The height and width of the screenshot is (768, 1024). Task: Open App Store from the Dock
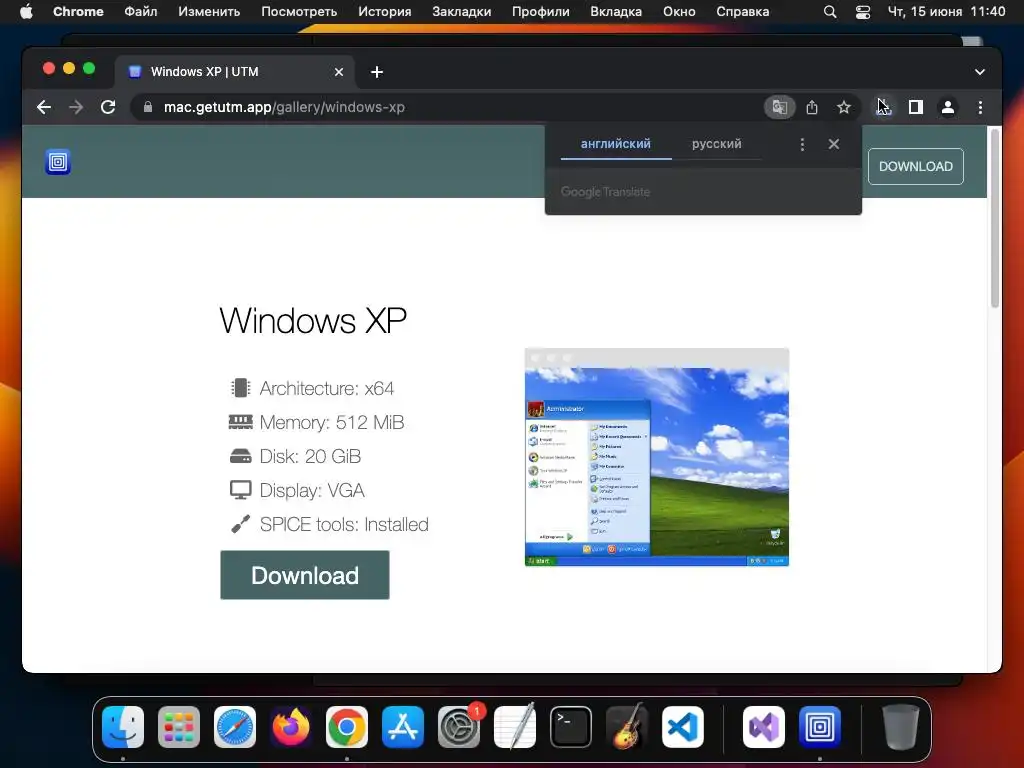pos(403,727)
